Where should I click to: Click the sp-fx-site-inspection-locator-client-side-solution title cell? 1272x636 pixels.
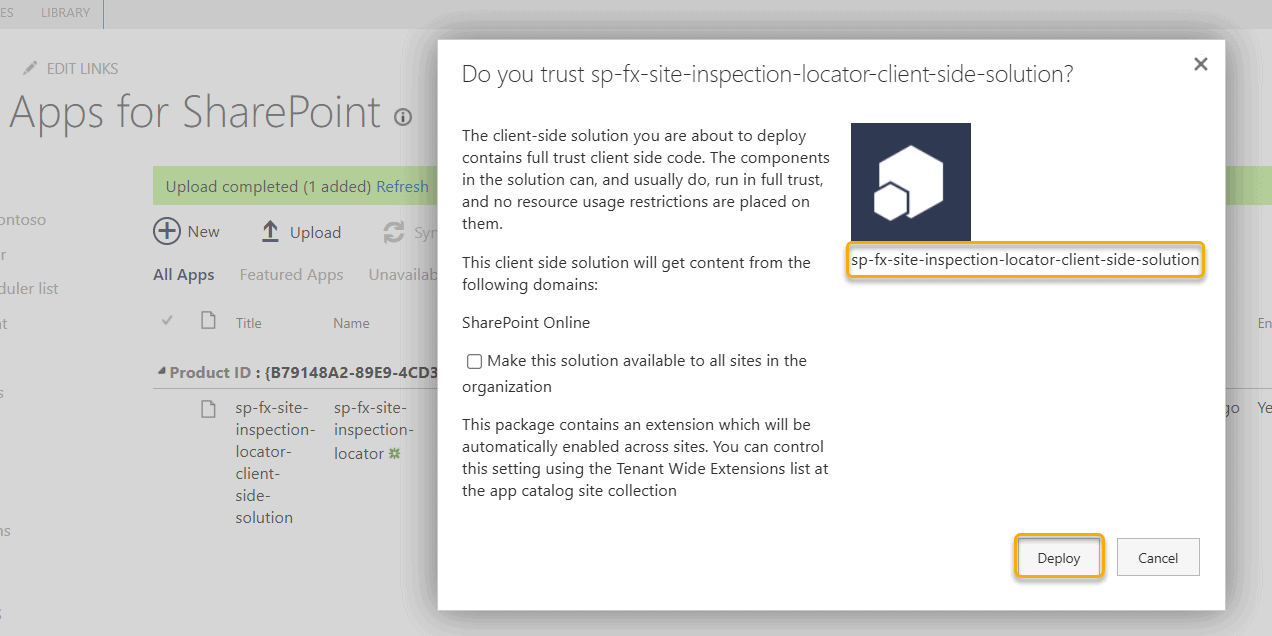point(275,462)
